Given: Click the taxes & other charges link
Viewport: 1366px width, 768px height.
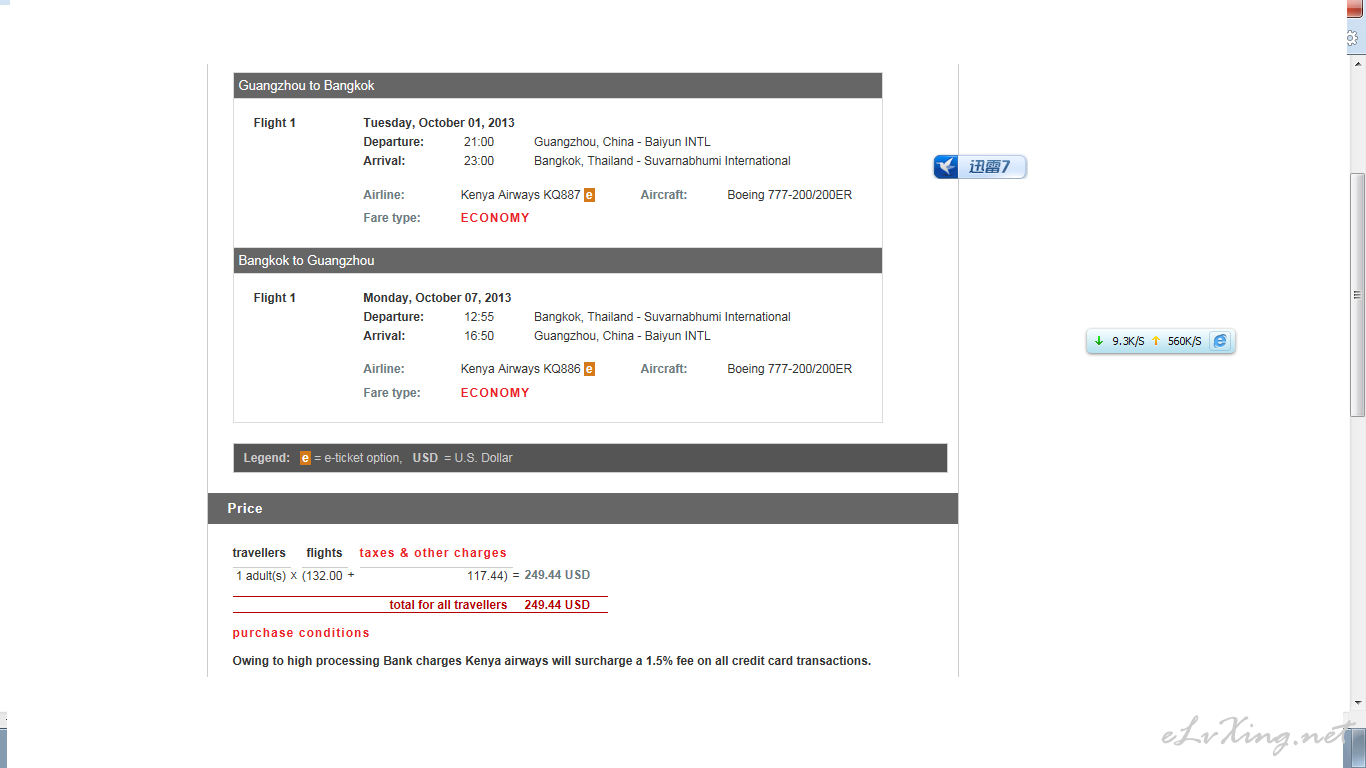Looking at the screenshot, I should coord(433,553).
